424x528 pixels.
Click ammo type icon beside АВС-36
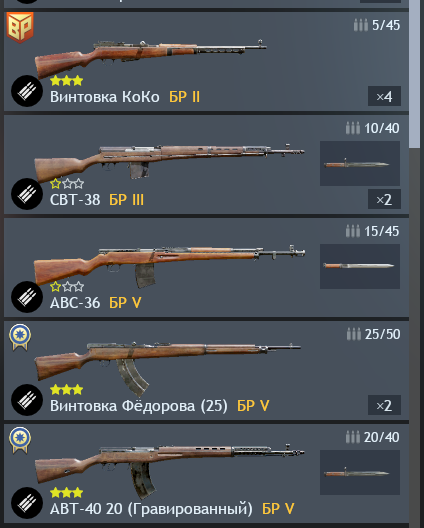coord(27,297)
